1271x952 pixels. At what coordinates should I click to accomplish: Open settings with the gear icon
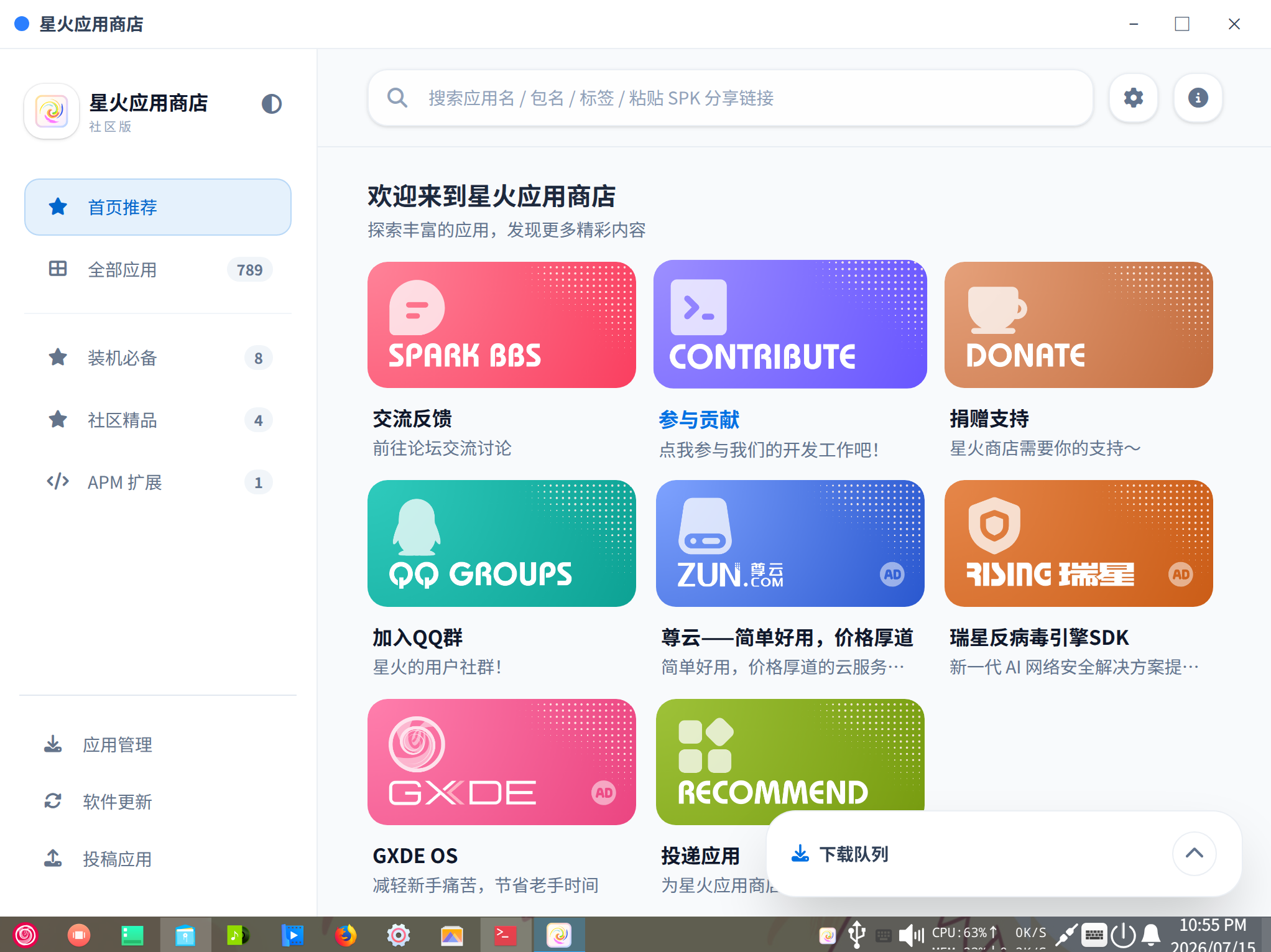[1133, 98]
